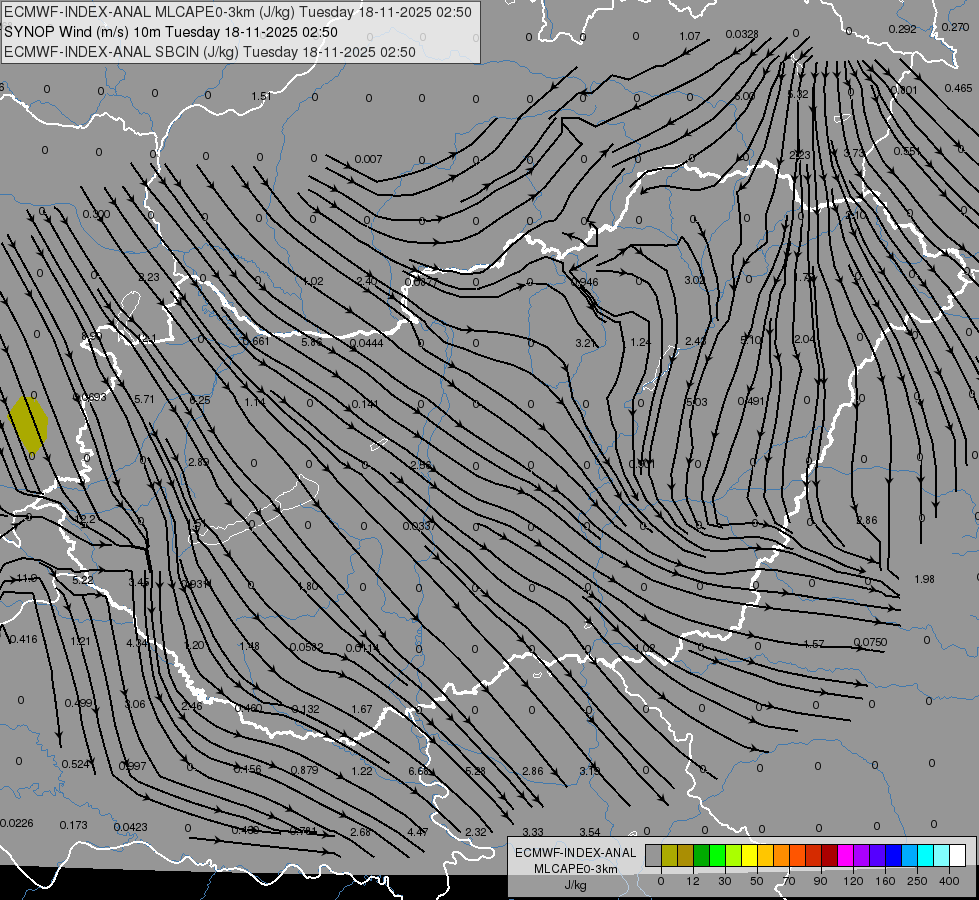The width and height of the screenshot is (979, 900).
Task: Click the map value 0.173
Action: point(74,825)
